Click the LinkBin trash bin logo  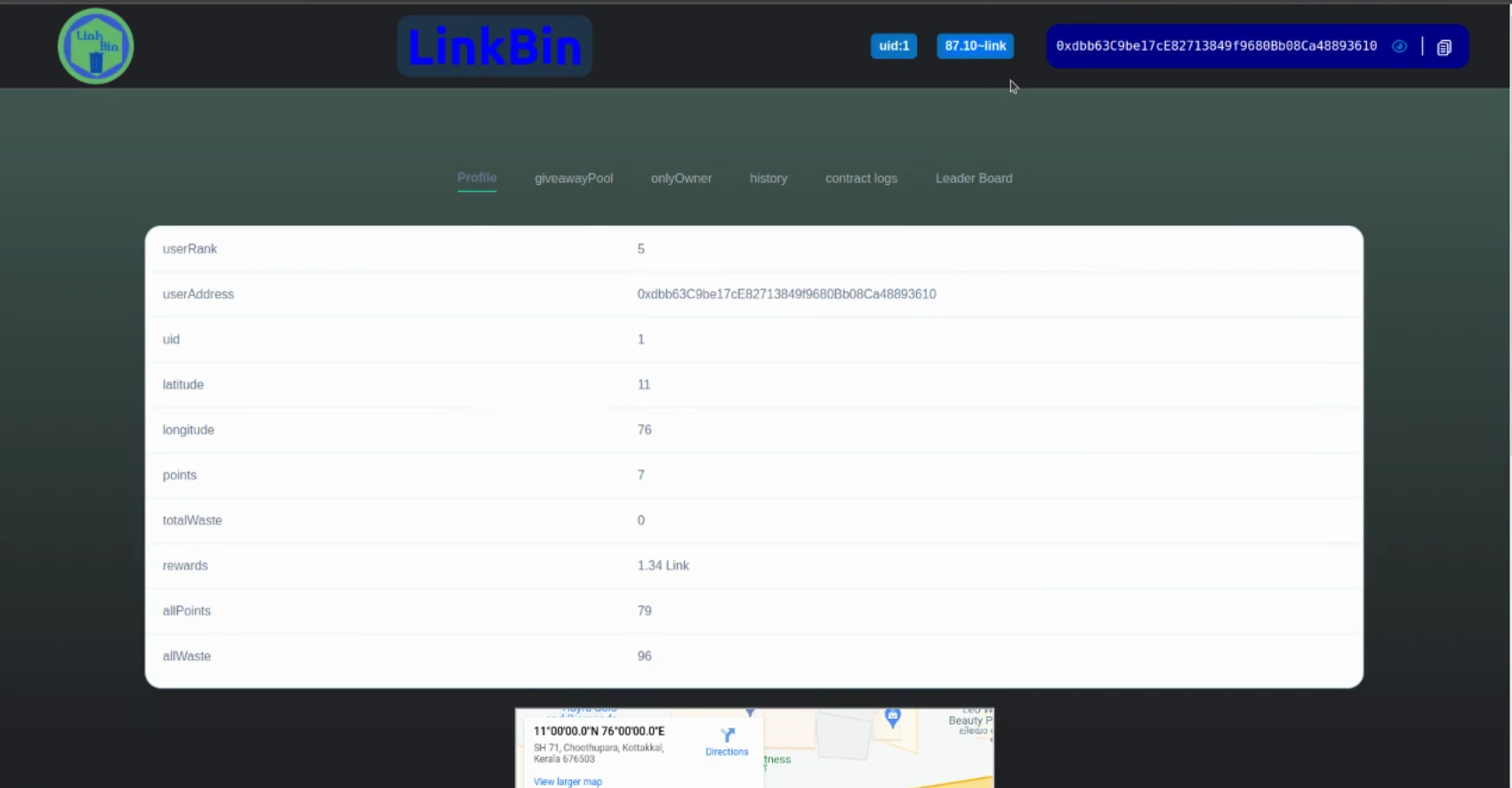96,46
